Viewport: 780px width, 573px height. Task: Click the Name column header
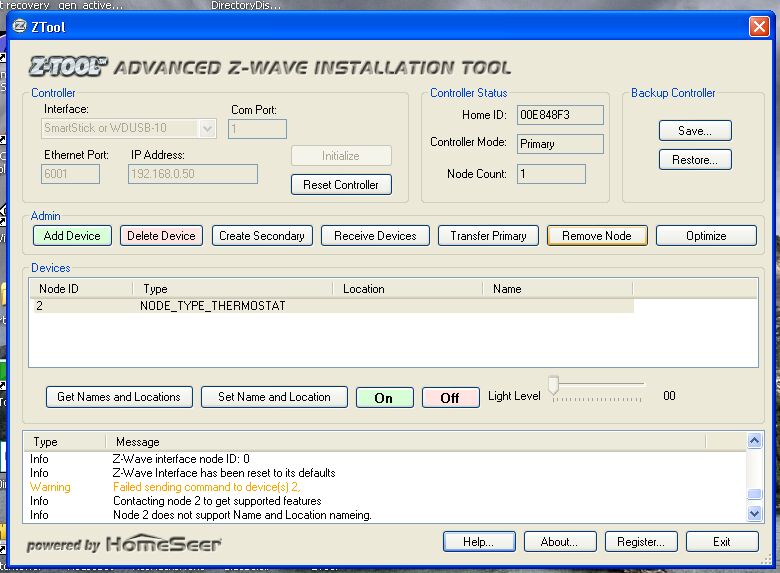tap(558, 289)
